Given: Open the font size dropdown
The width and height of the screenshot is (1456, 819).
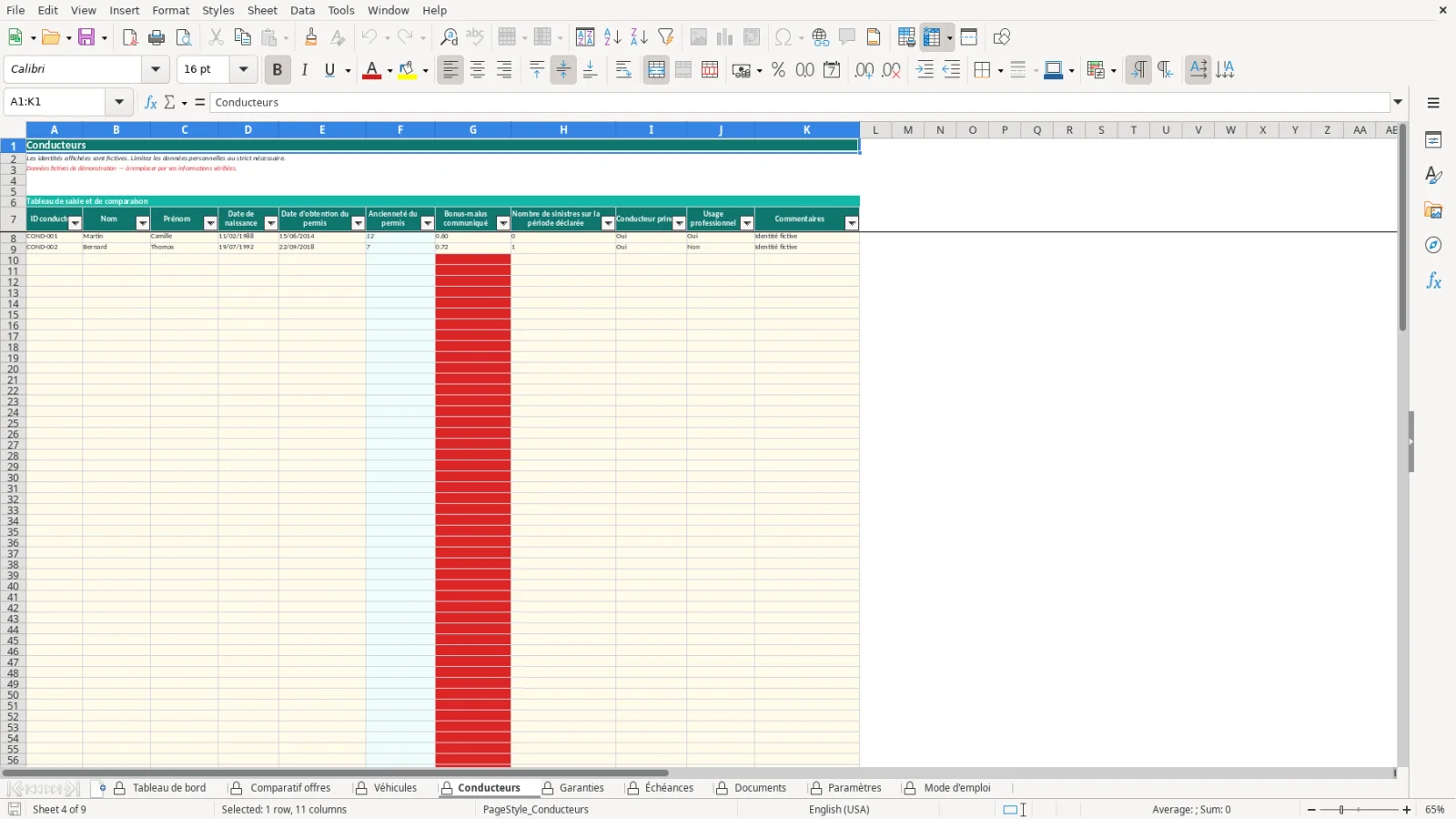Looking at the screenshot, I should 243,69.
